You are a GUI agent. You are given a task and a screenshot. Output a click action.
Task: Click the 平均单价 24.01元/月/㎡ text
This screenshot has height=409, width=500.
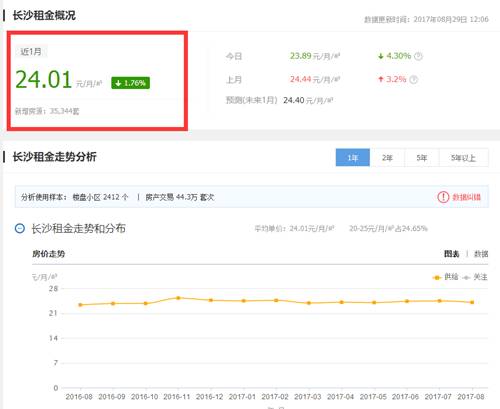(x=294, y=228)
